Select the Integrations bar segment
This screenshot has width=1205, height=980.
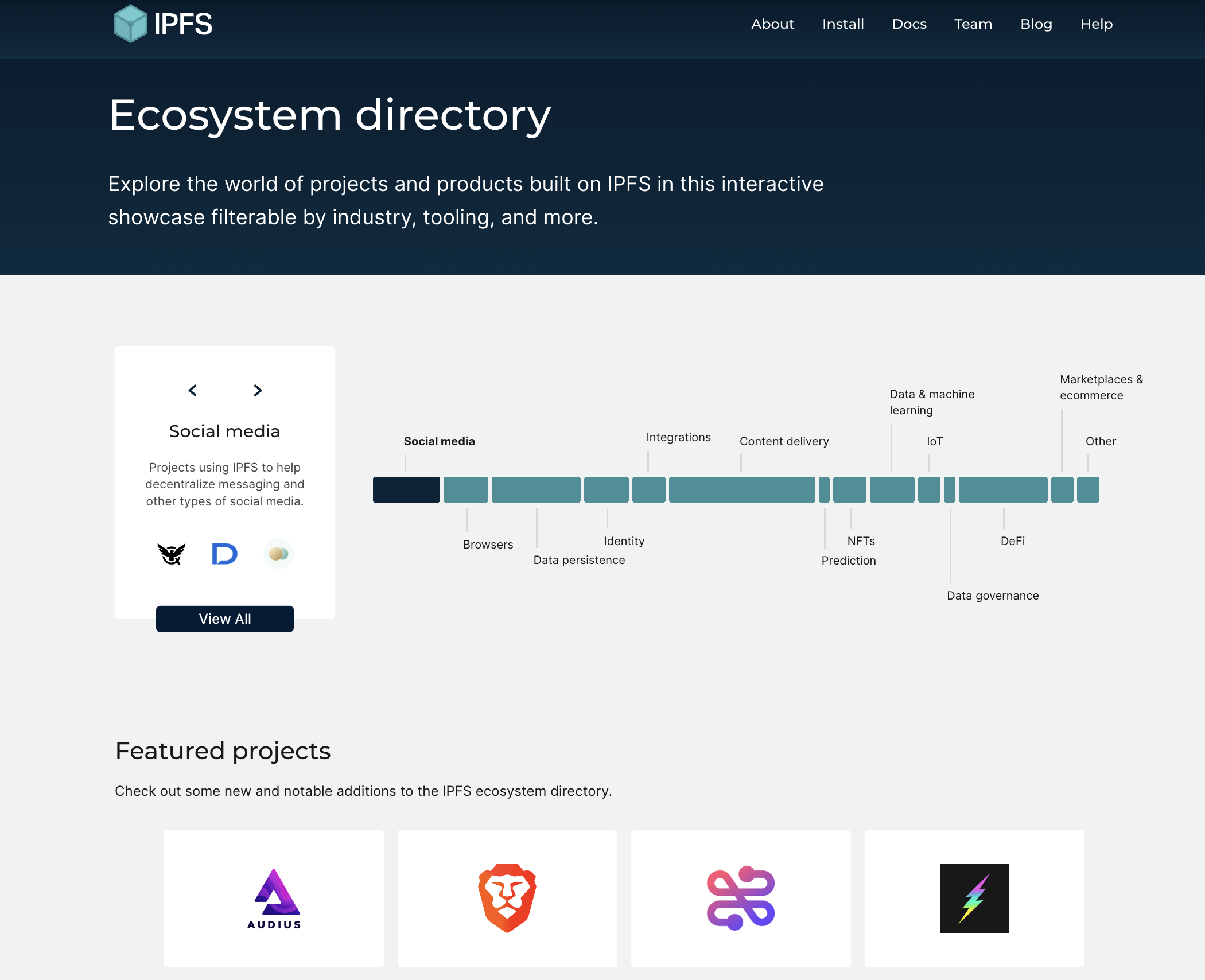649,489
